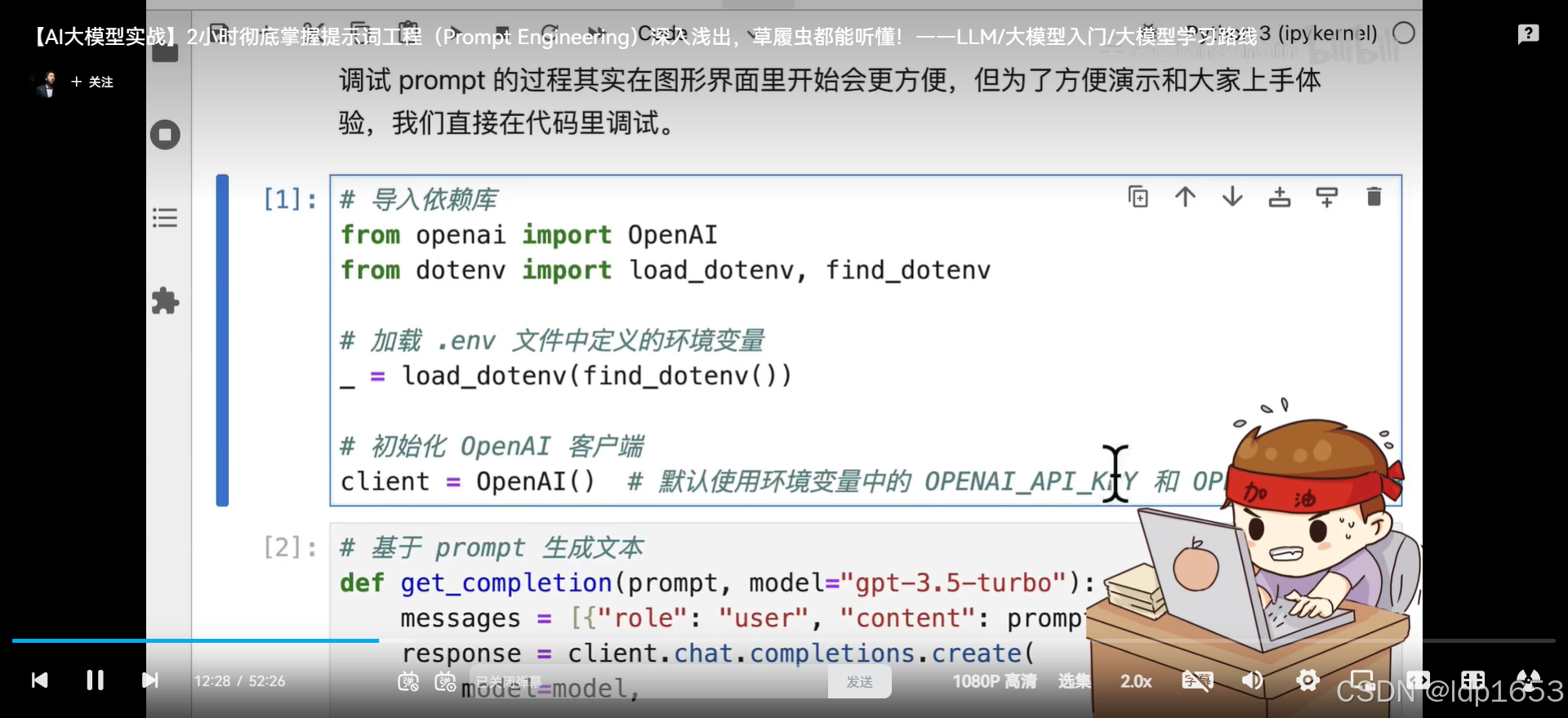
Task: Switch to web page fullscreen
Action: coord(1473,680)
